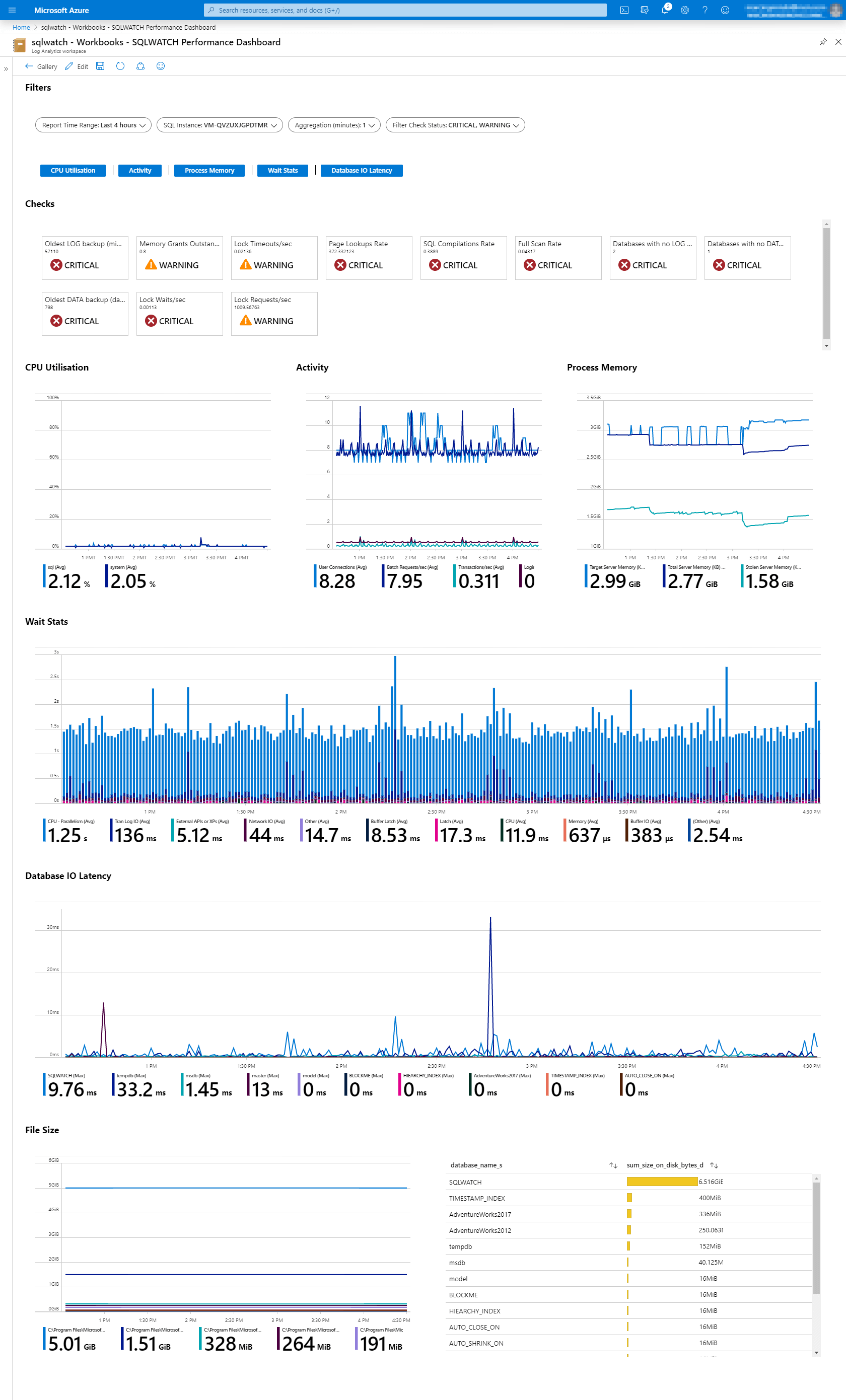The height and width of the screenshot is (1400, 846).
Task: Click the Checks panel vertical scrollbar
Action: coord(827,283)
